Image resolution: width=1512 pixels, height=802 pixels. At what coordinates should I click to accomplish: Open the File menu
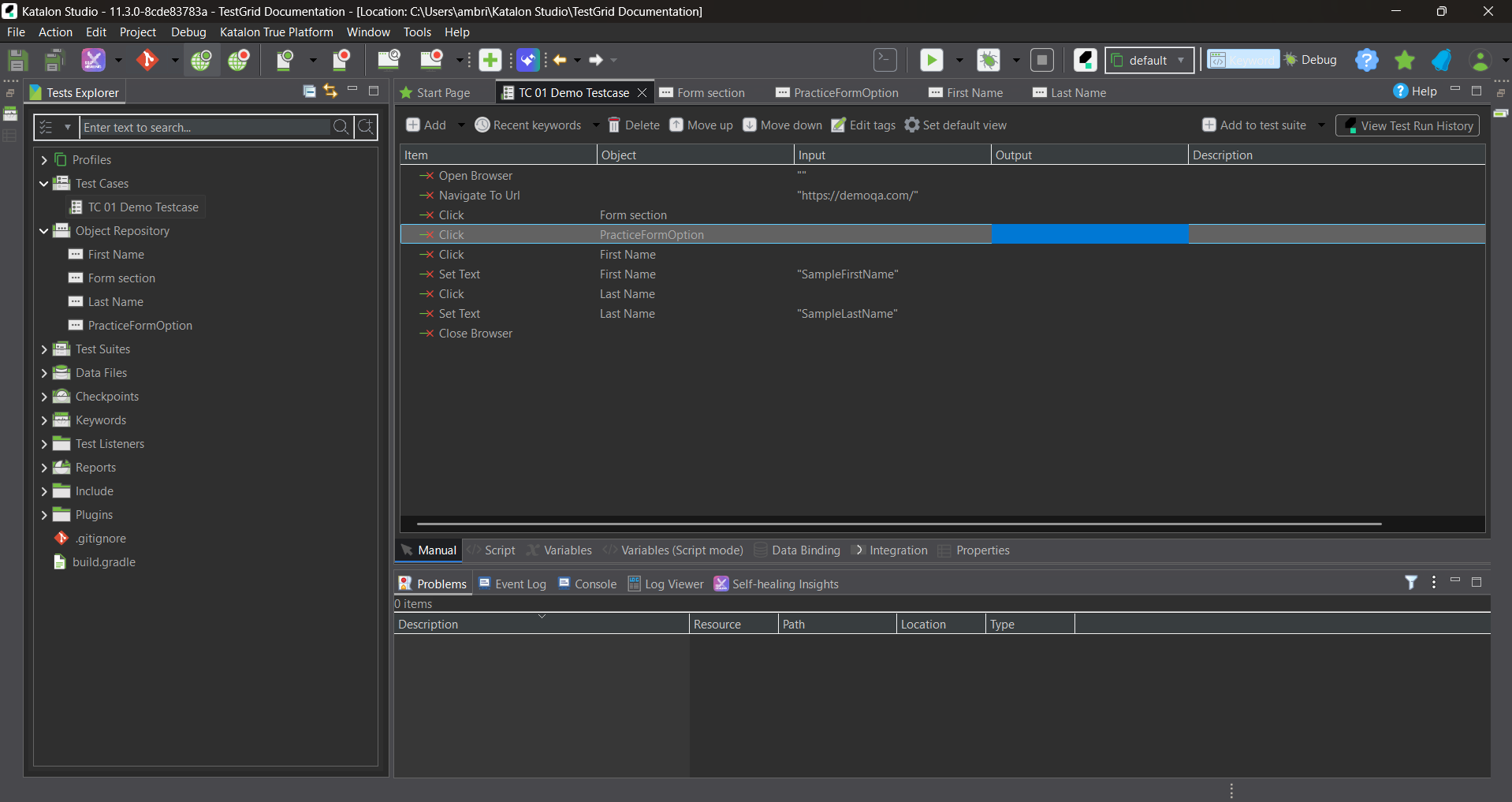16,32
